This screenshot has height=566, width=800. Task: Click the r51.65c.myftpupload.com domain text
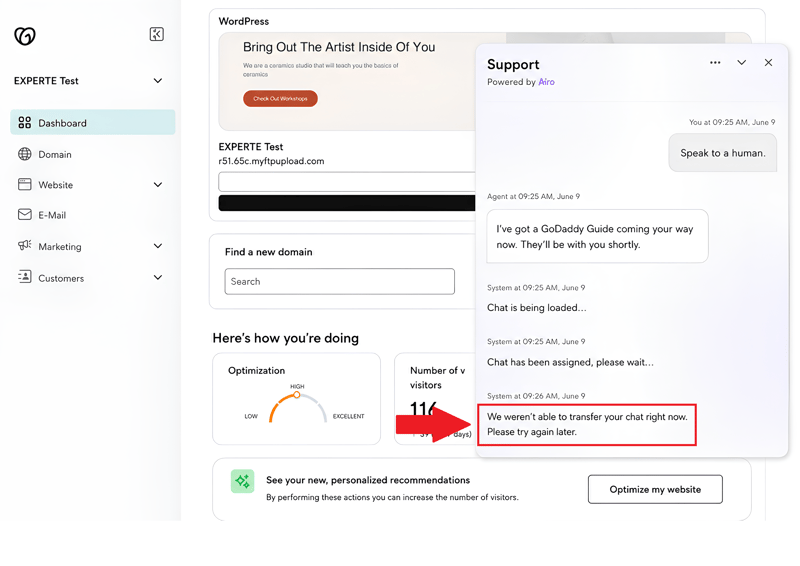pos(271,161)
